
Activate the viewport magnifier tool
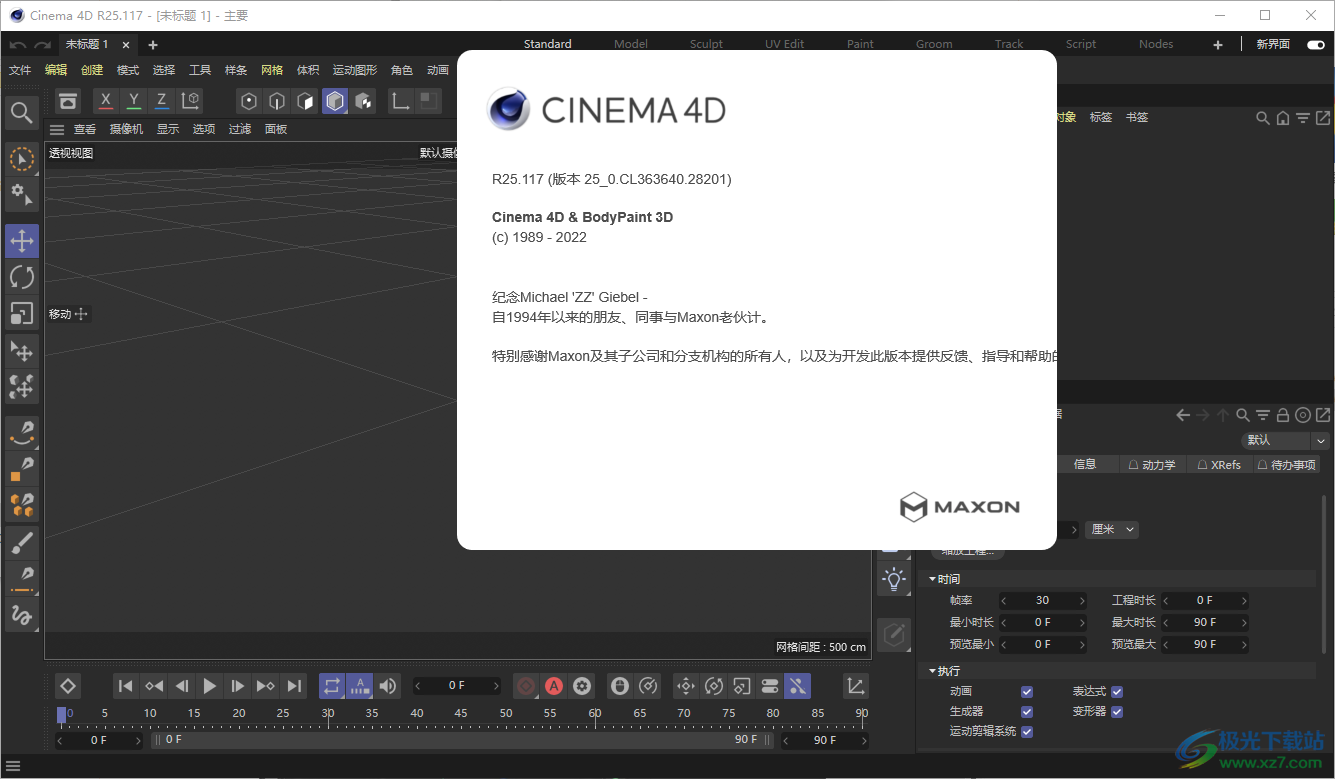21,113
